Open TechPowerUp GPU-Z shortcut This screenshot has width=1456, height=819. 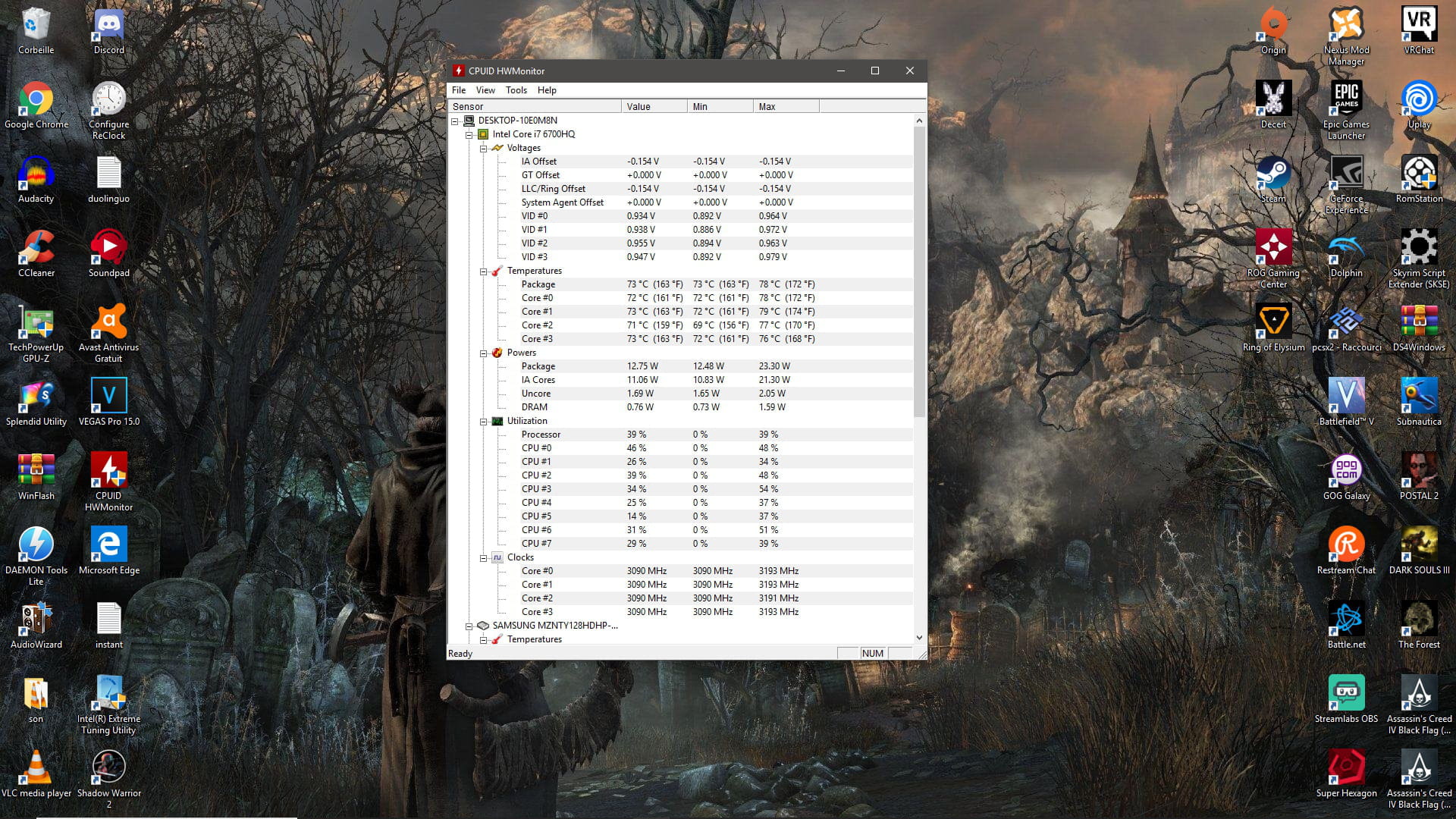point(36,334)
